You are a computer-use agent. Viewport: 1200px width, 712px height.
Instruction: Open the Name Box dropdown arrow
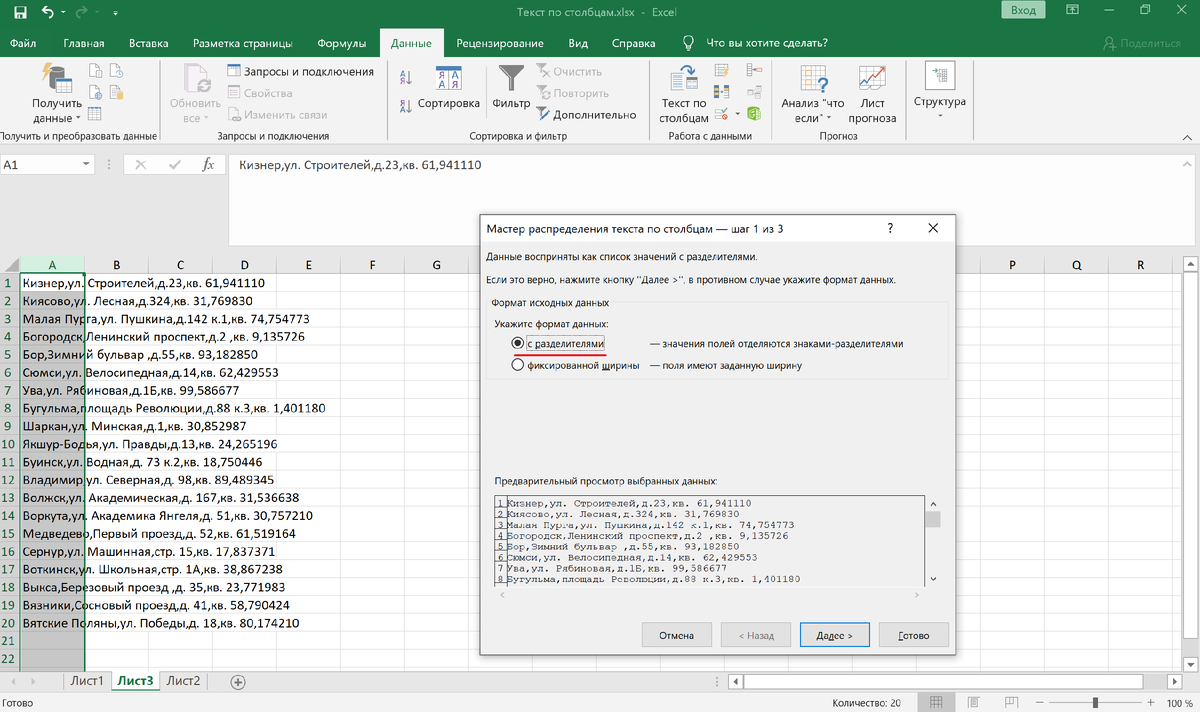coord(87,165)
